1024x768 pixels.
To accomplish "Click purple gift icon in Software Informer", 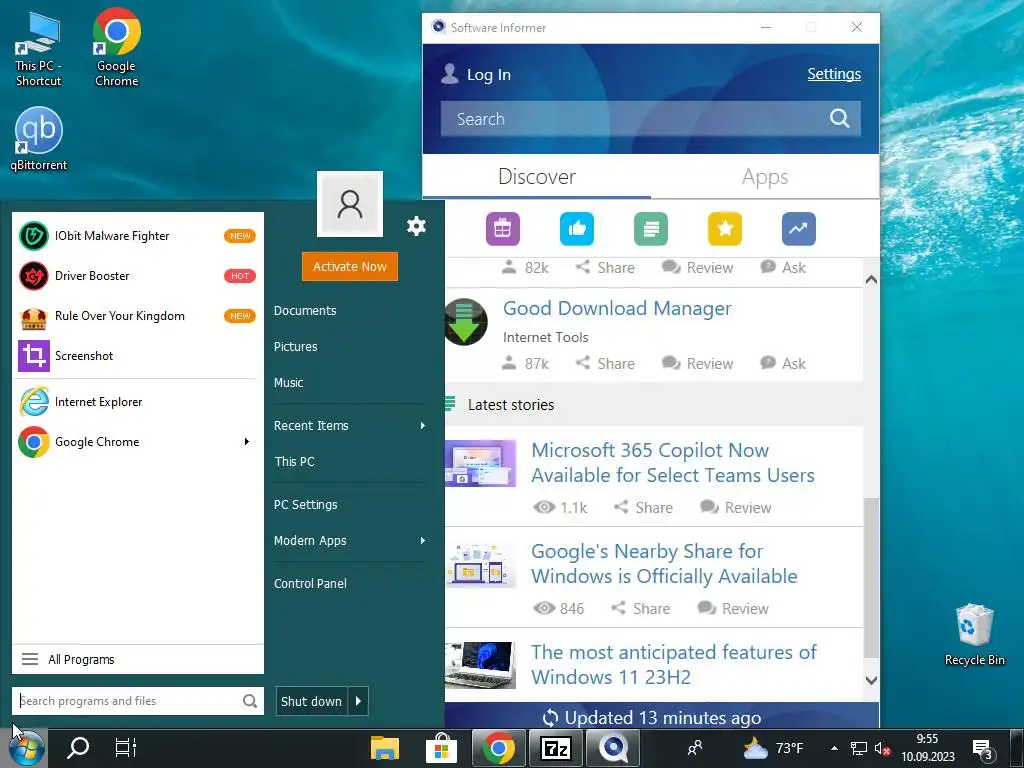I will coord(502,229).
